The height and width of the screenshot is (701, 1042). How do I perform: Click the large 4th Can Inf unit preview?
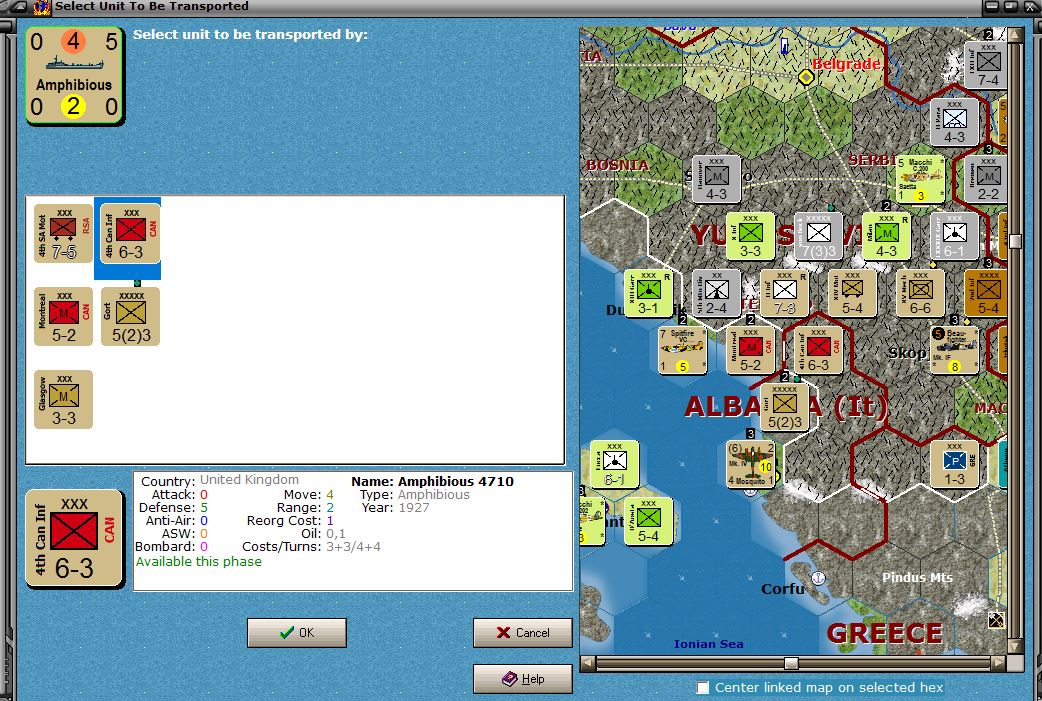tap(74, 539)
